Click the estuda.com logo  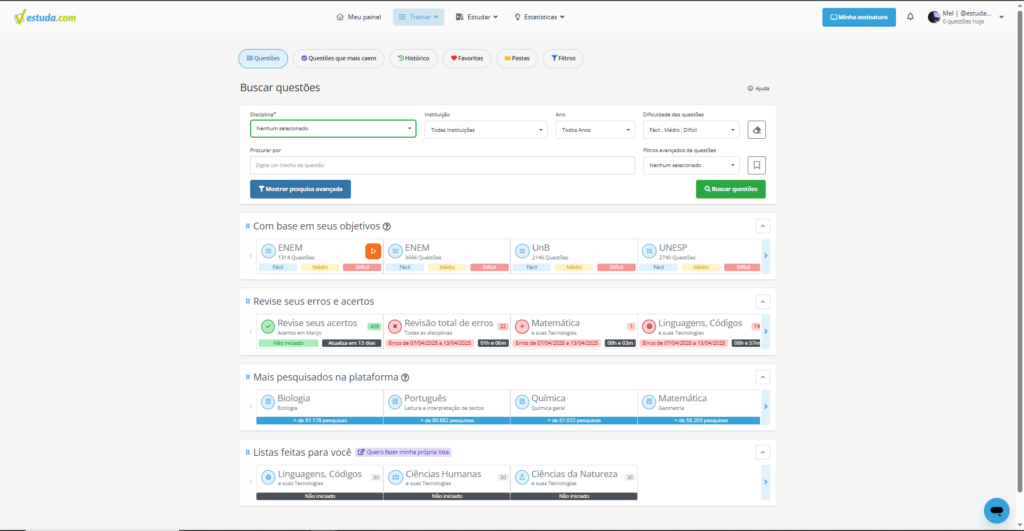pos(44,17)
